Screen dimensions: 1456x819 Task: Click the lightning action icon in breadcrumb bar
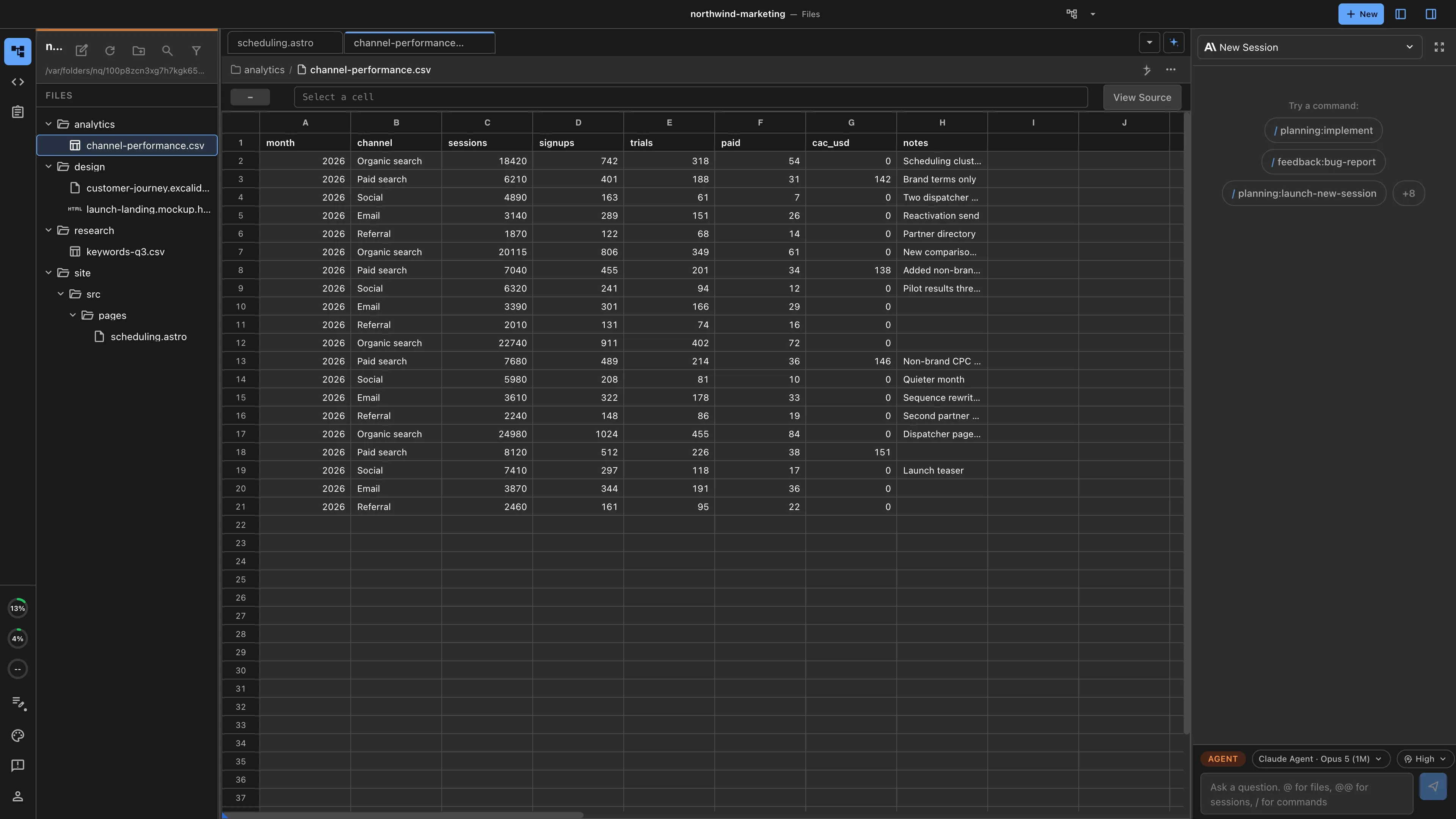1147,69
